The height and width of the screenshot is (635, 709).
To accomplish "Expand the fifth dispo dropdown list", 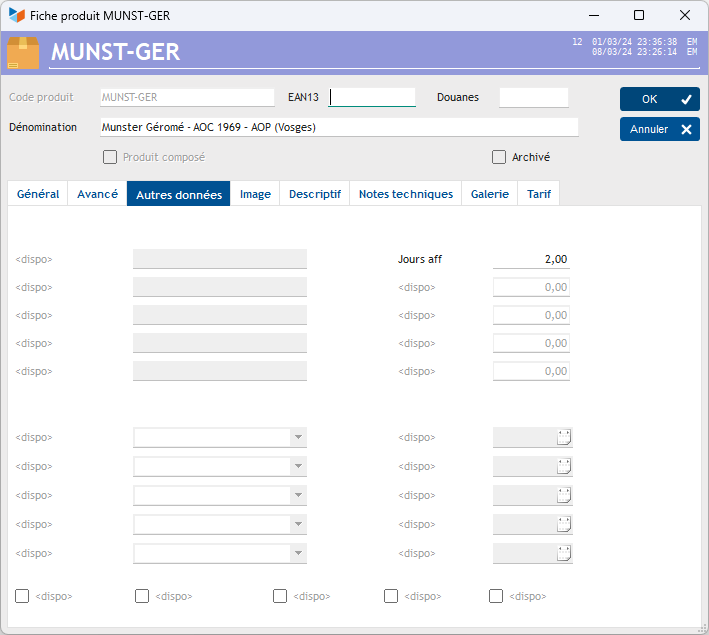I will pos(296,553).
